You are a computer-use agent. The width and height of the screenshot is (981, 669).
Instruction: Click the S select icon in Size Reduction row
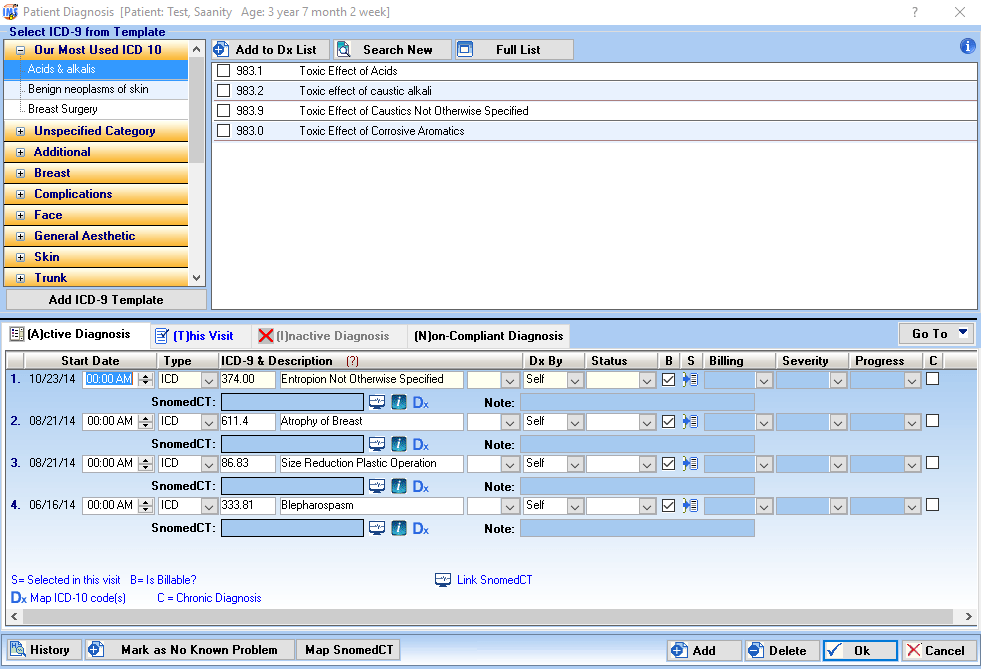coord(690,463)
